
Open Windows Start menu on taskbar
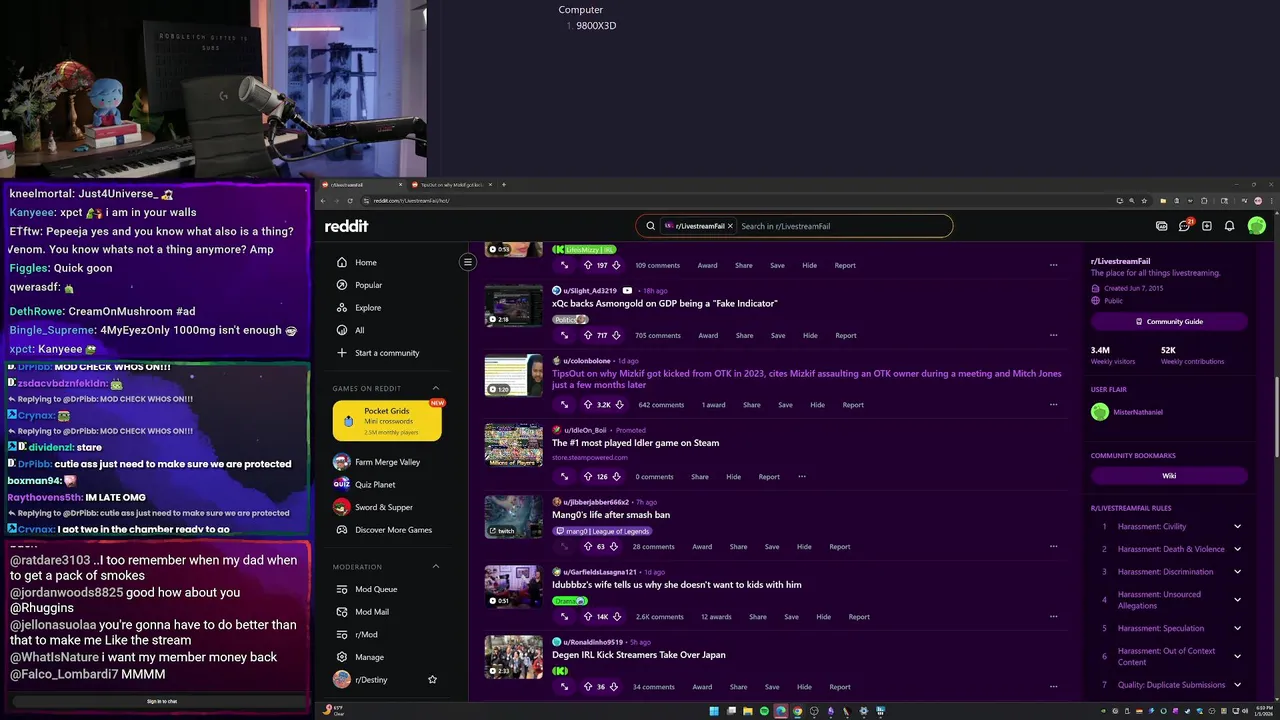click(x=714, y=711)
